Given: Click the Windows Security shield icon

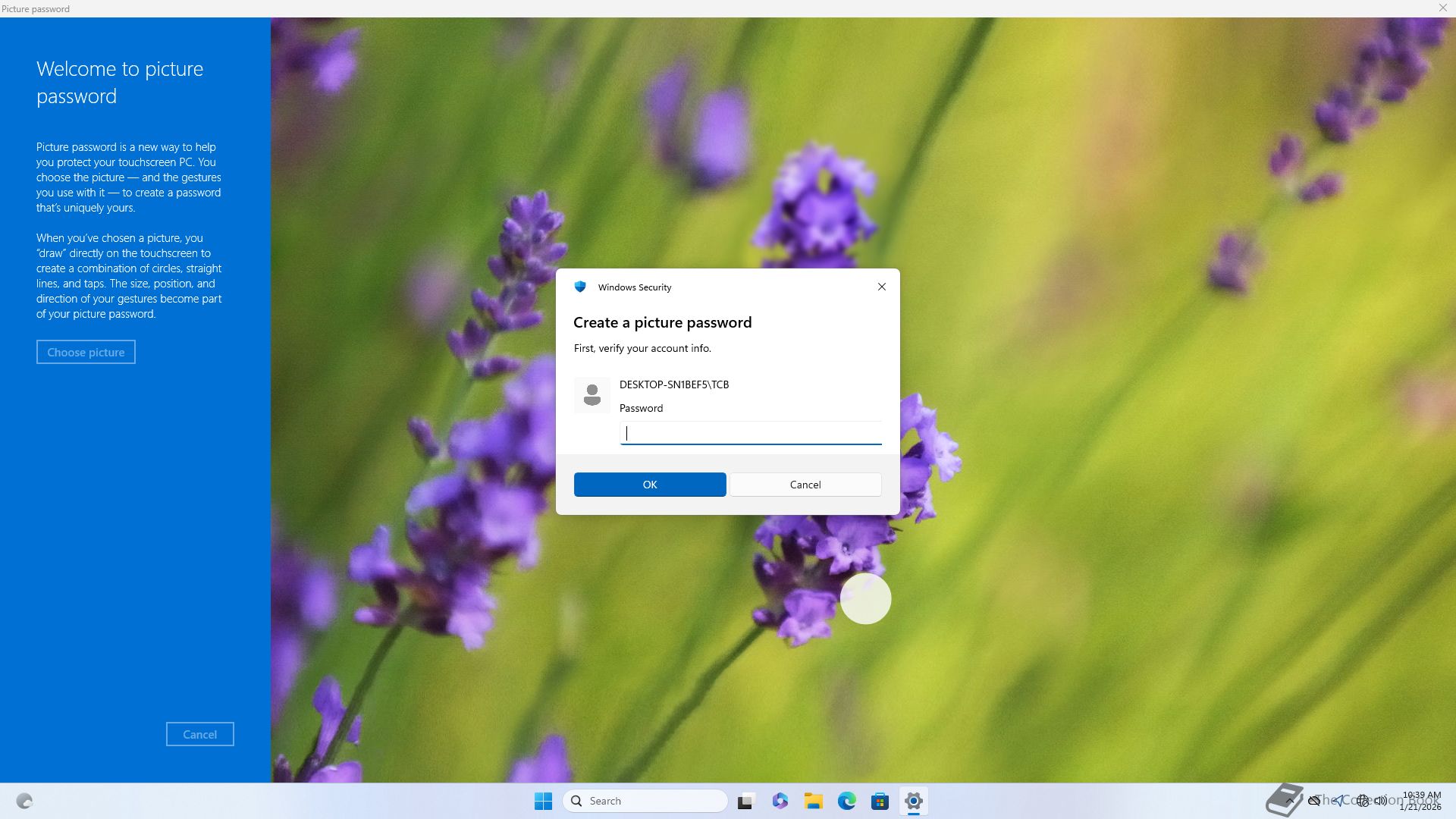Looking at the screenshot, I should pos(580,287).
